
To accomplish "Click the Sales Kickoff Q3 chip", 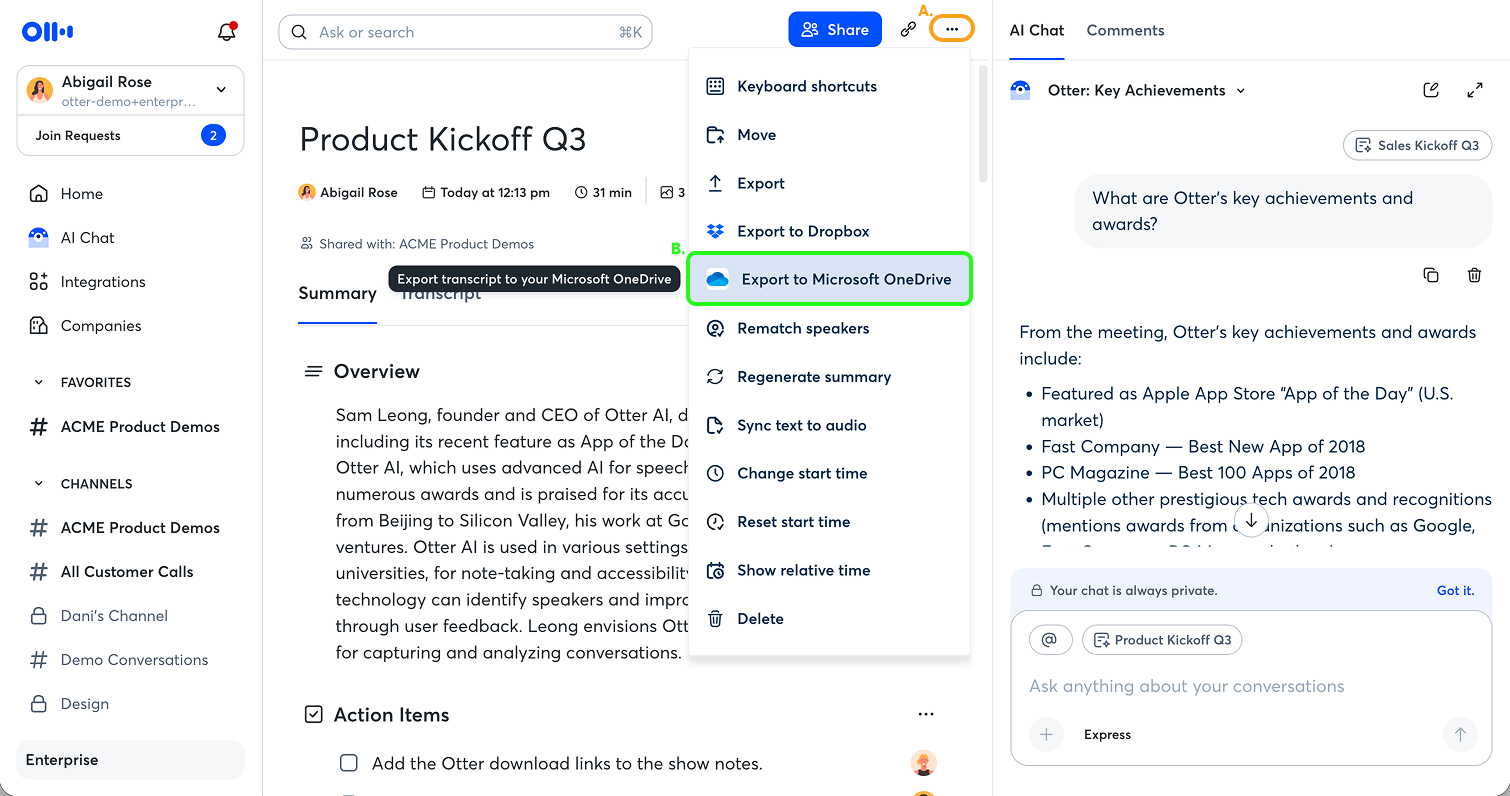I will (x=1417, y=145).
